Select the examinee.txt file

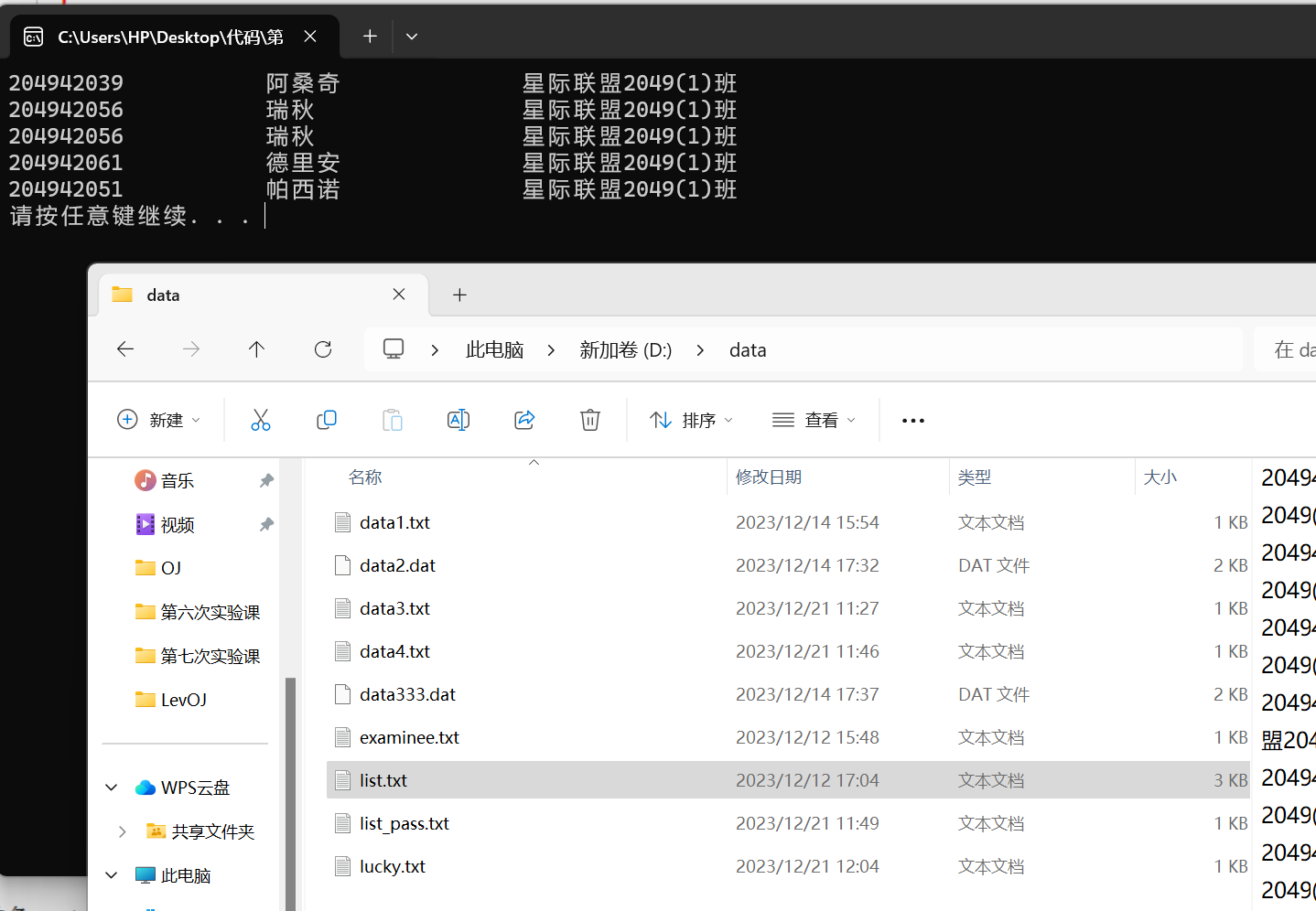click(x=788, y=737)
